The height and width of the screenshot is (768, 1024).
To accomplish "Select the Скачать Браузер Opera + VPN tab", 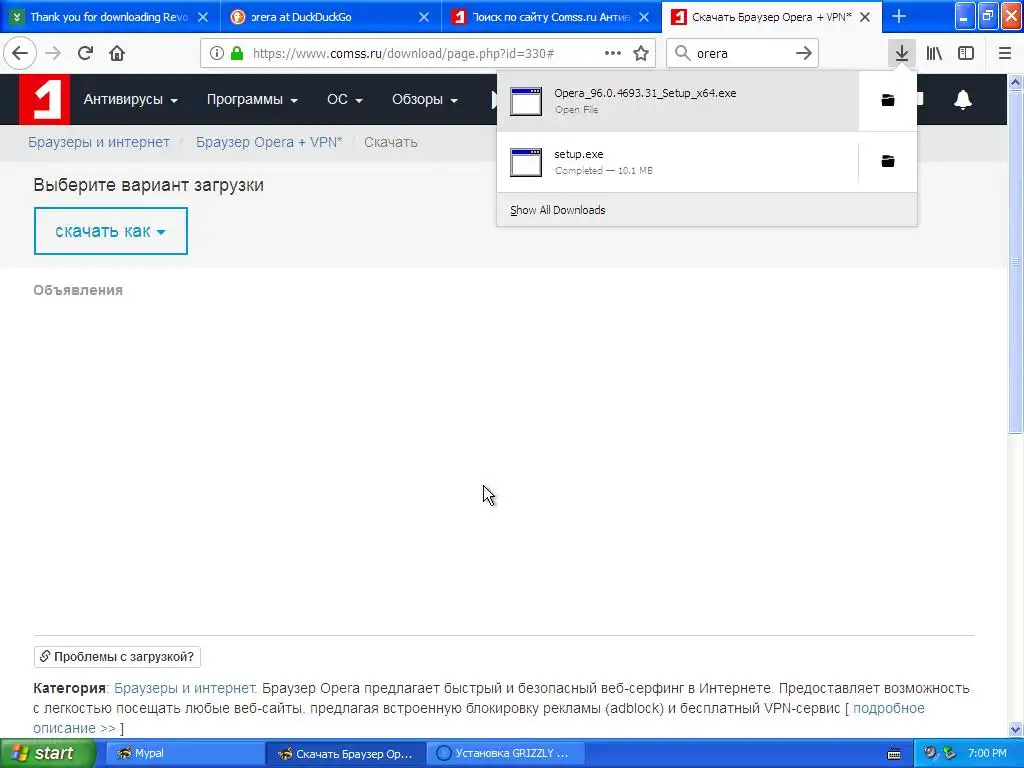I will pyautogui.click(x=771, y=17).
